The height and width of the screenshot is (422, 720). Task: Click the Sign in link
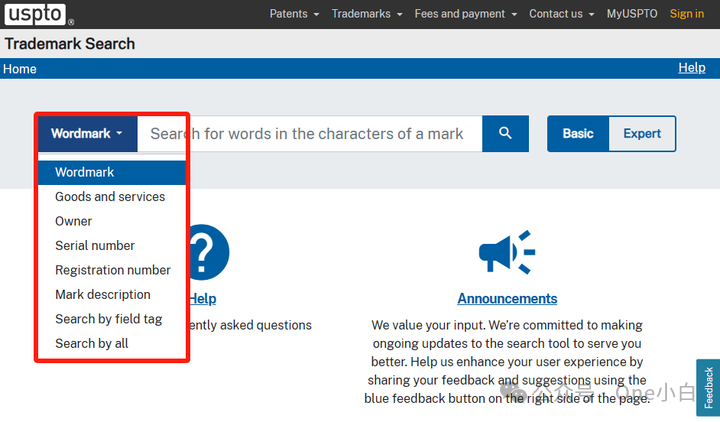(x=686, y=14)
